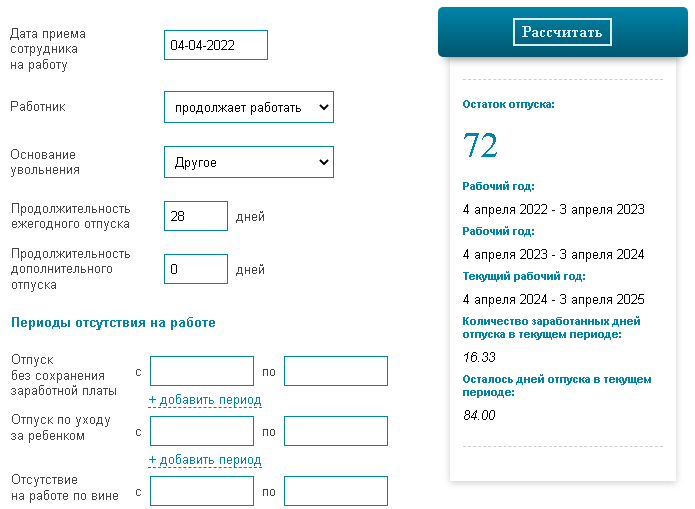Focus the 'Отсутствие на работе по вине' end field
695x509 pixels.
[336, 491]
